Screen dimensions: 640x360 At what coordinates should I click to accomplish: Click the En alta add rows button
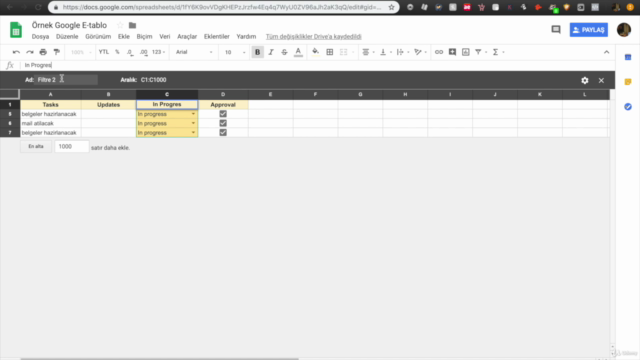36,147
